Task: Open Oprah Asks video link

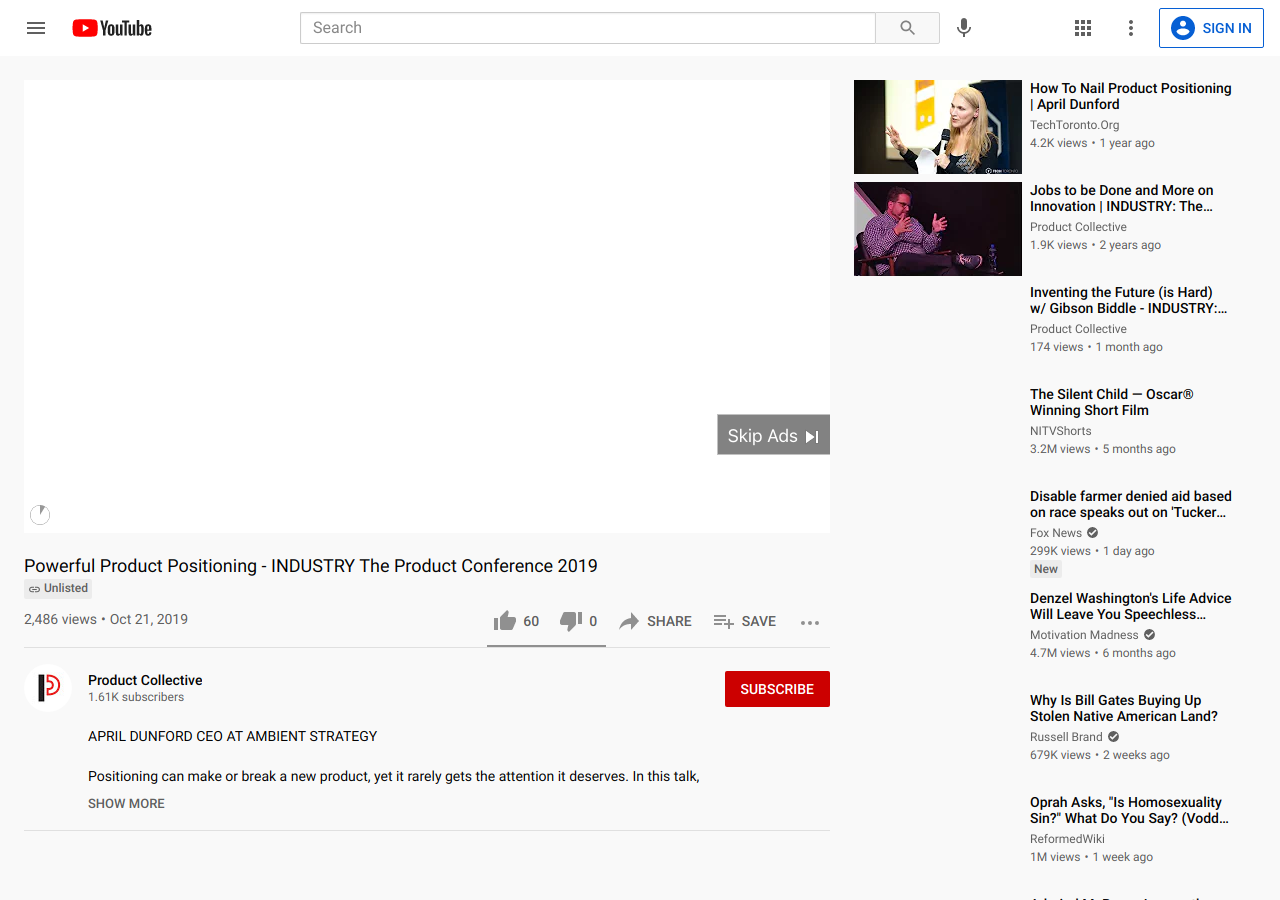Action: [1129, 810]
